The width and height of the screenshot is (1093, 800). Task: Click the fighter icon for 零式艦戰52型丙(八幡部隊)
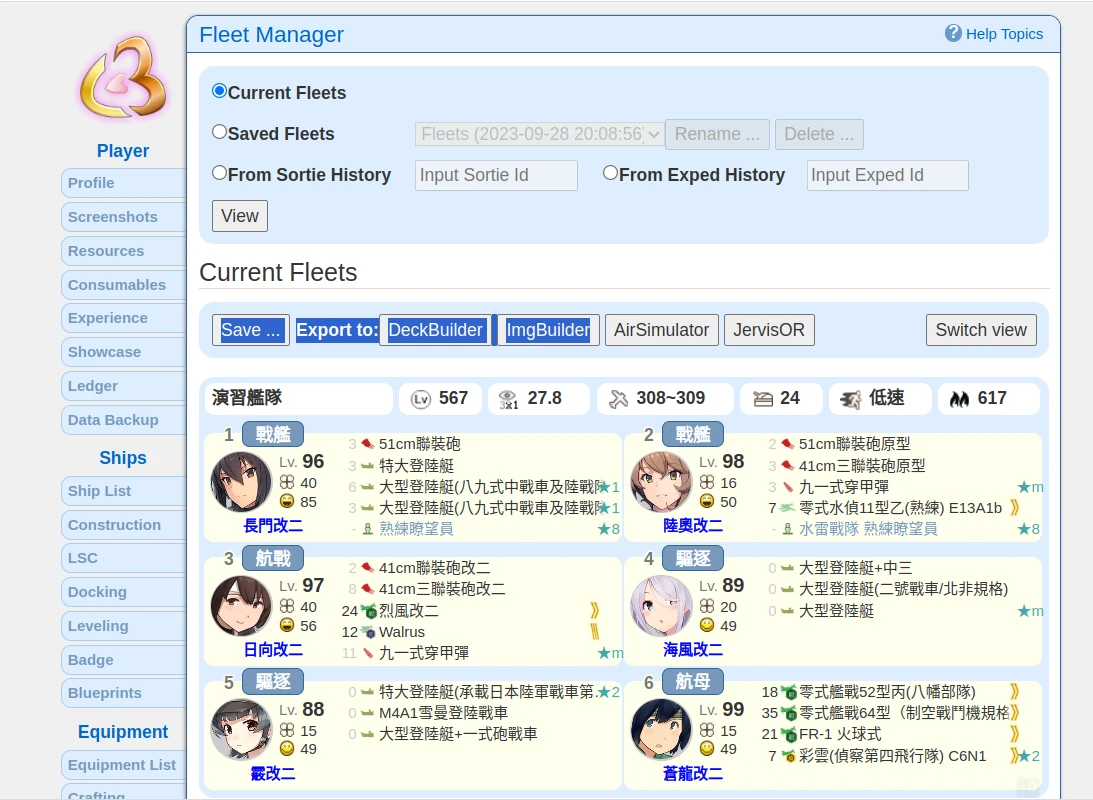click(x=788, y=692)
